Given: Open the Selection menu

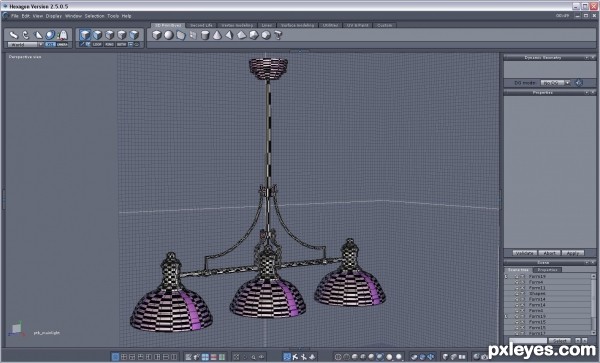Looking at the screenshot, I should click(x=95, y=16).
